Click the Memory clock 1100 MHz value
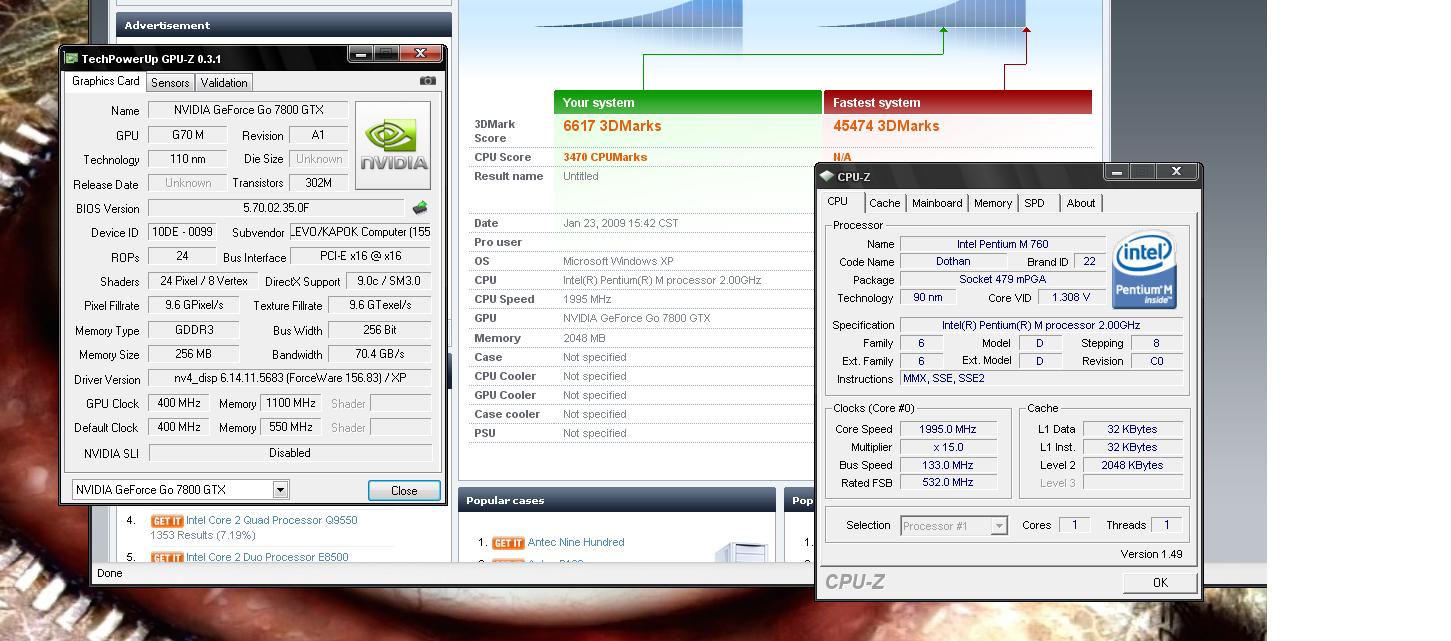 tap(290, 403)
